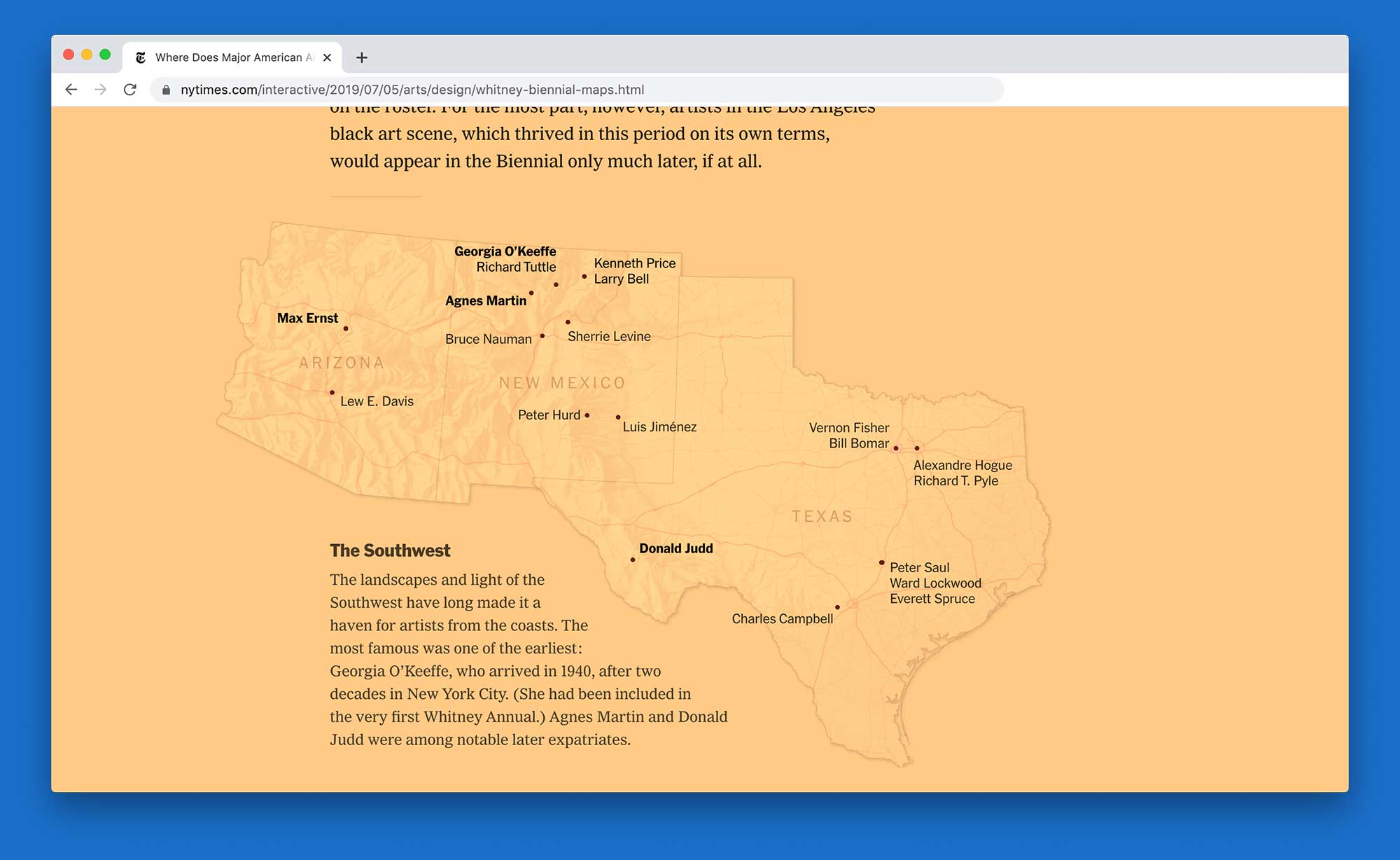1400x860 pixels.
Task: Click The Southwest heading
Action: point(390,550)
